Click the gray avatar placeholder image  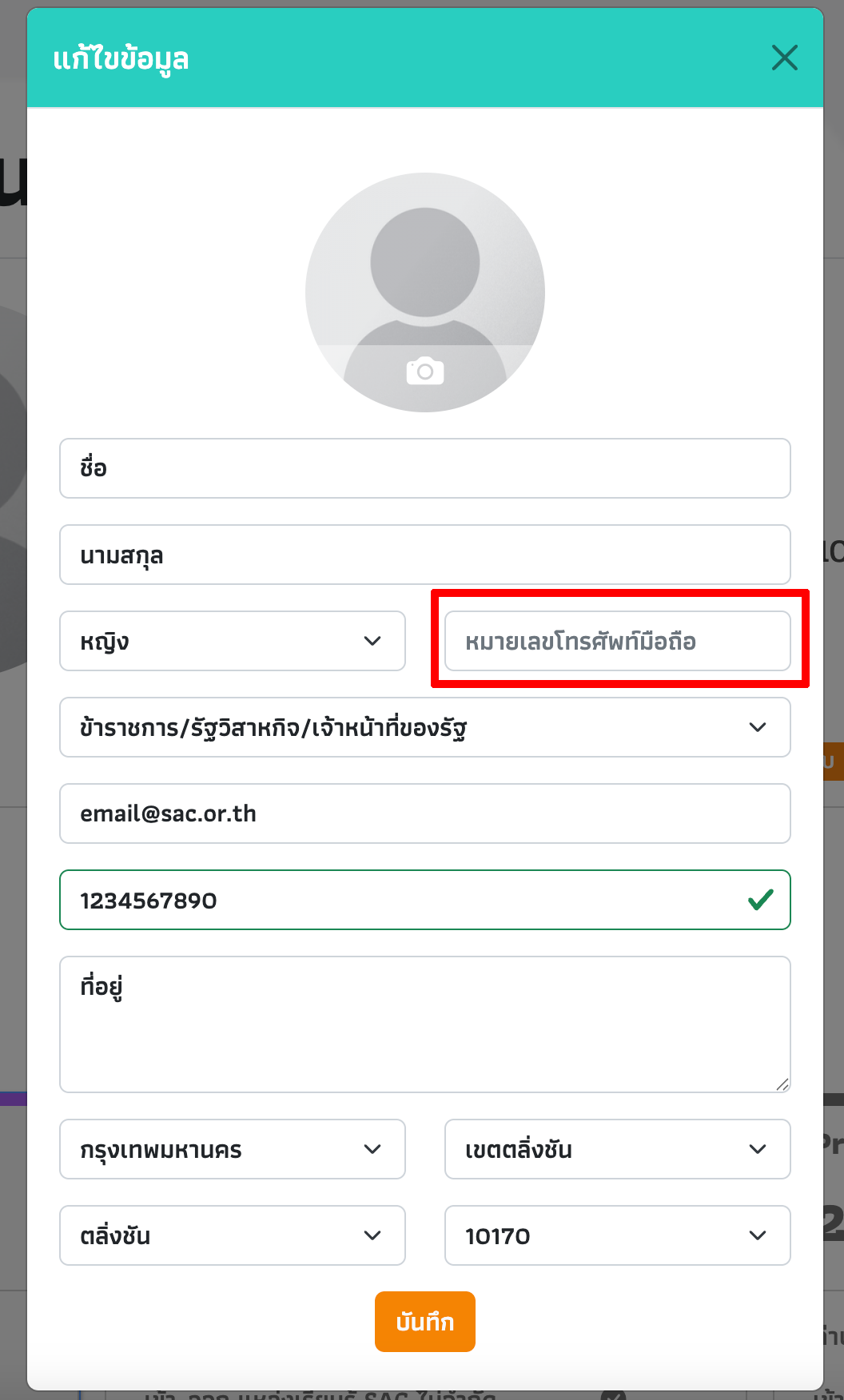425,292
